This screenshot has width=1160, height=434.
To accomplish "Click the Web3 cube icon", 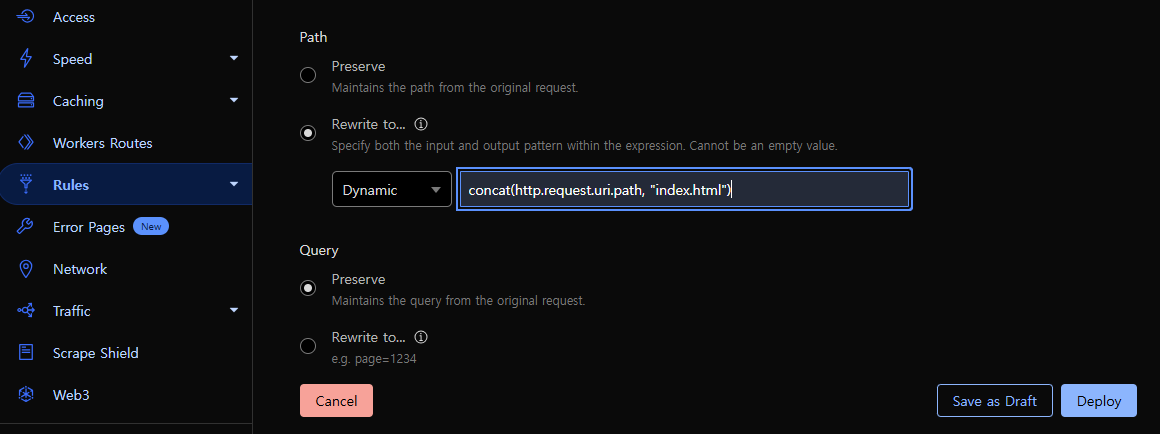I will (x=26, y=395).
